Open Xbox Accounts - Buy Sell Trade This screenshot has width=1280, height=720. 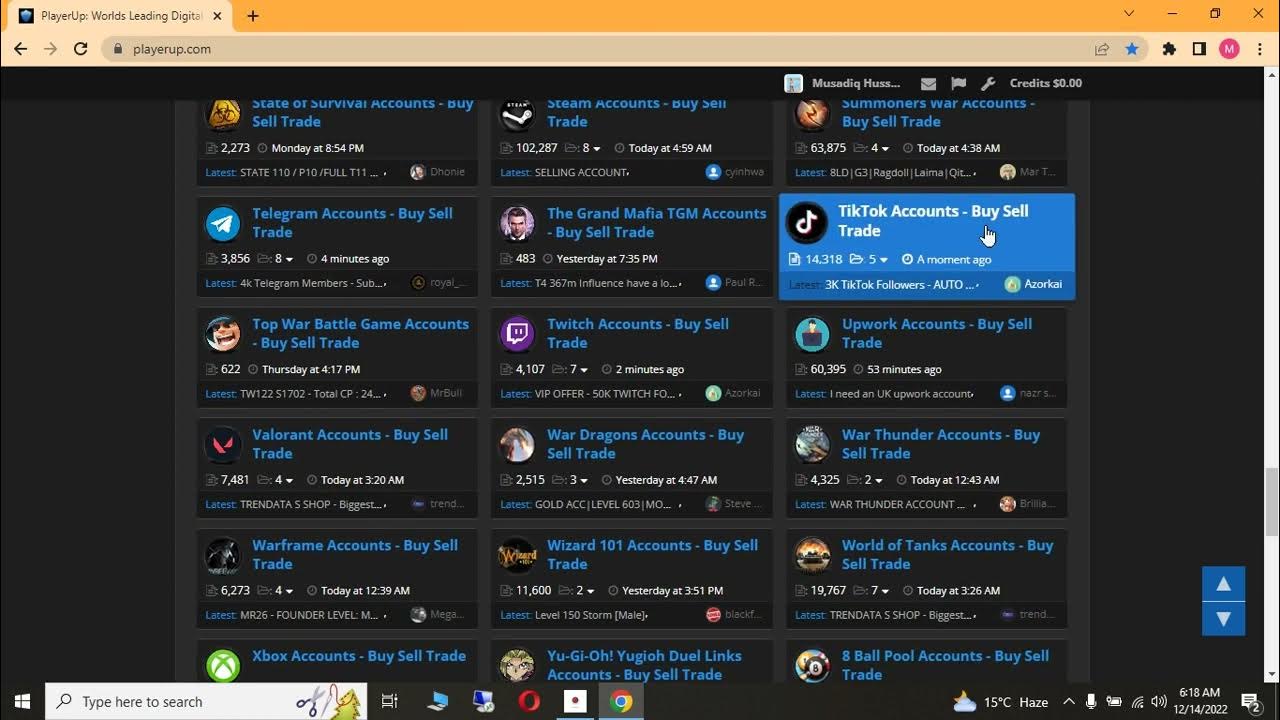(359, 656)
